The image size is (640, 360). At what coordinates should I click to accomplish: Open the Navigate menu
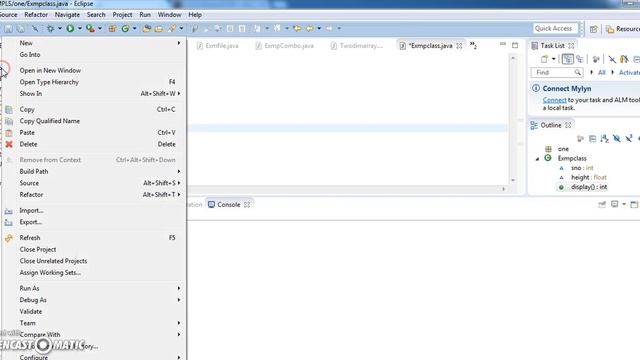coord(67,15)
